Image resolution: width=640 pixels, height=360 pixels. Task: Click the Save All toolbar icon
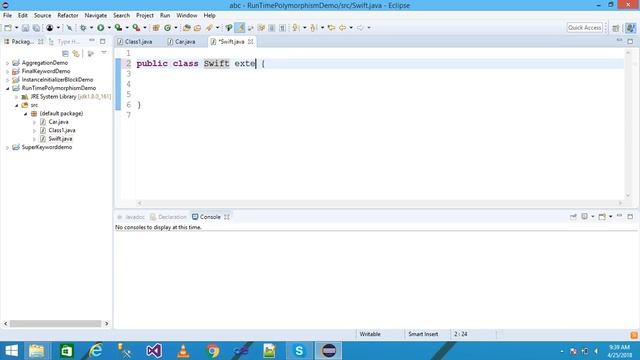(x=36, y=28)
